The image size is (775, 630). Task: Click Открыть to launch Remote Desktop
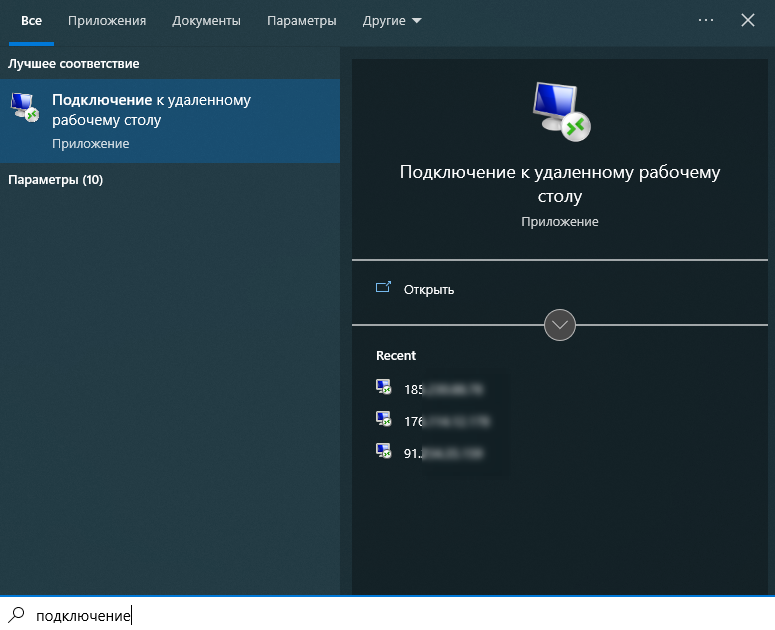tap(429, 290)
